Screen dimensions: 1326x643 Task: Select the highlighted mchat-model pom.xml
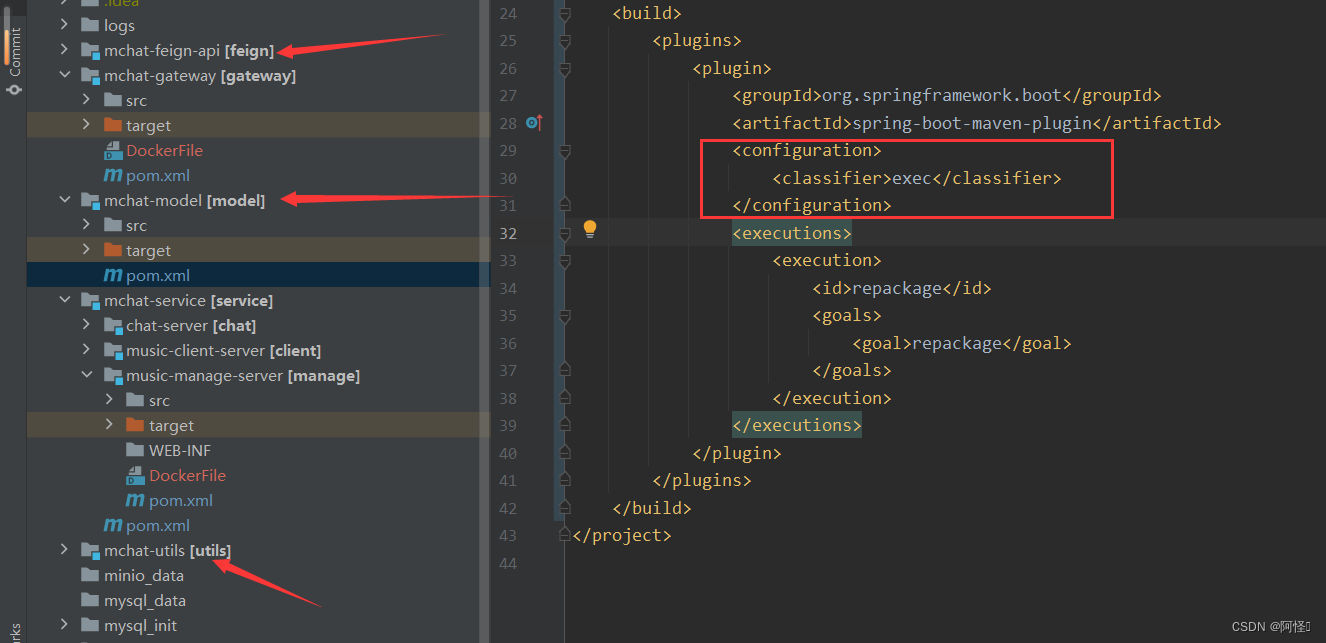pos(158,275)
